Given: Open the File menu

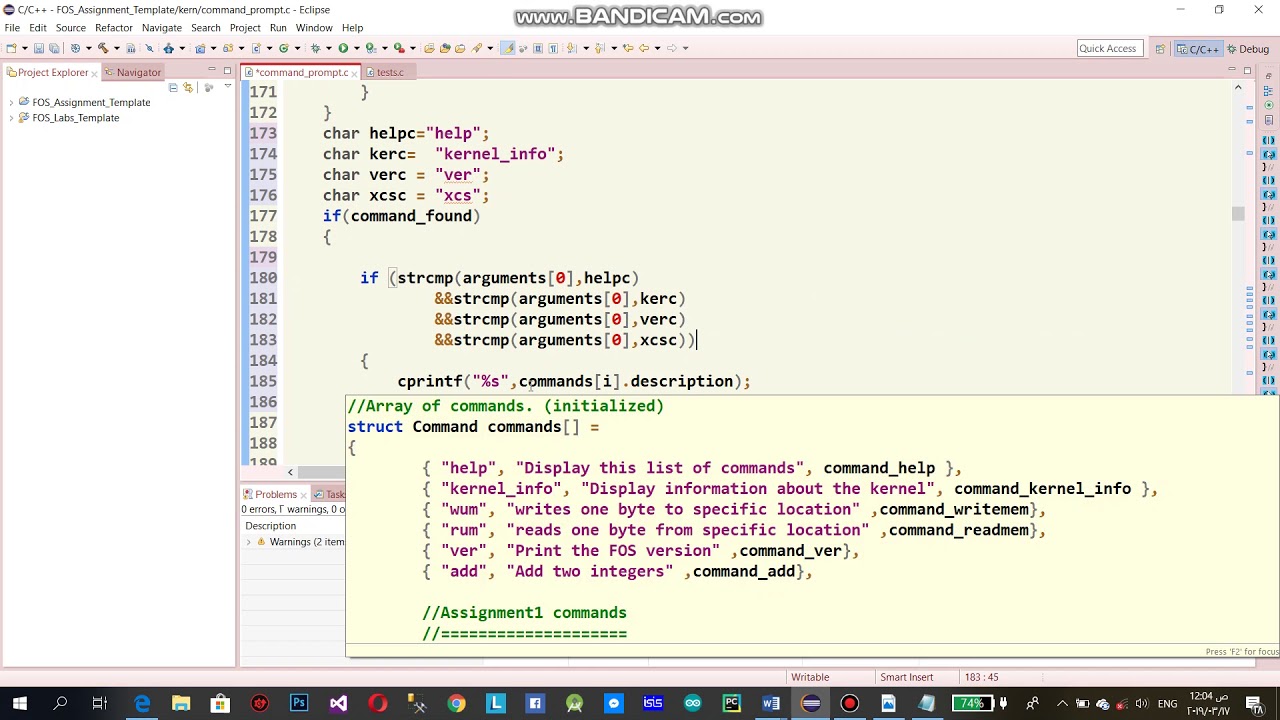Looking at the screenshot, I should (12, 28).
